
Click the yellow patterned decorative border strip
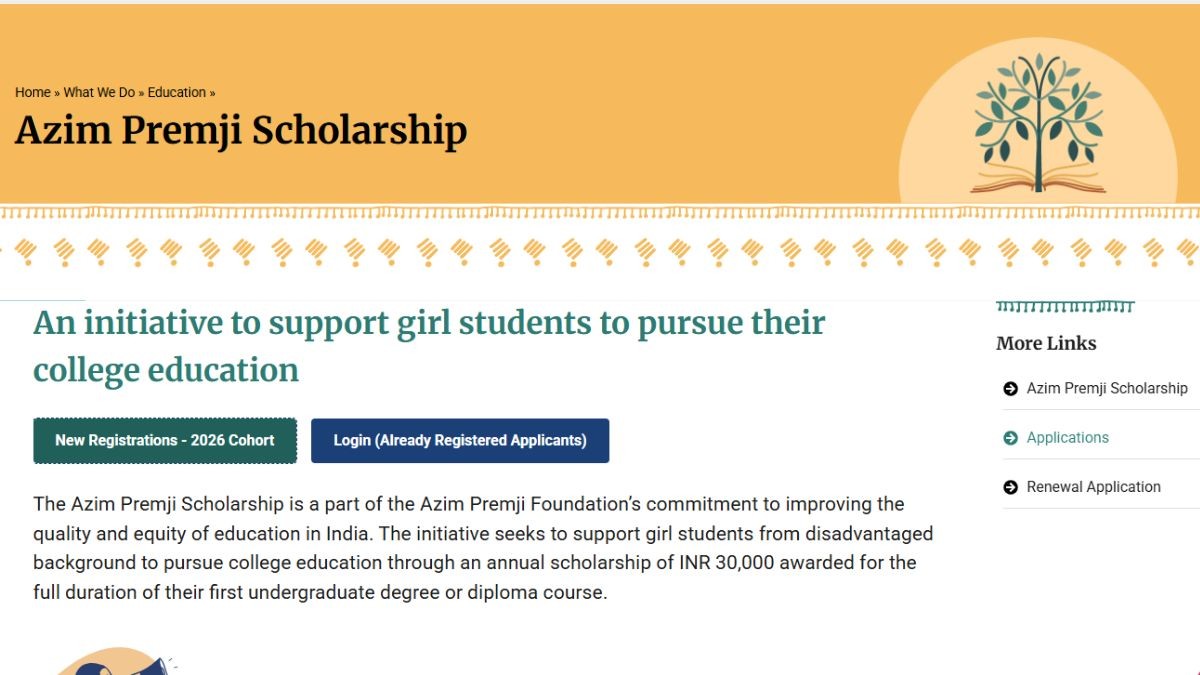click(x=600, y=238)
